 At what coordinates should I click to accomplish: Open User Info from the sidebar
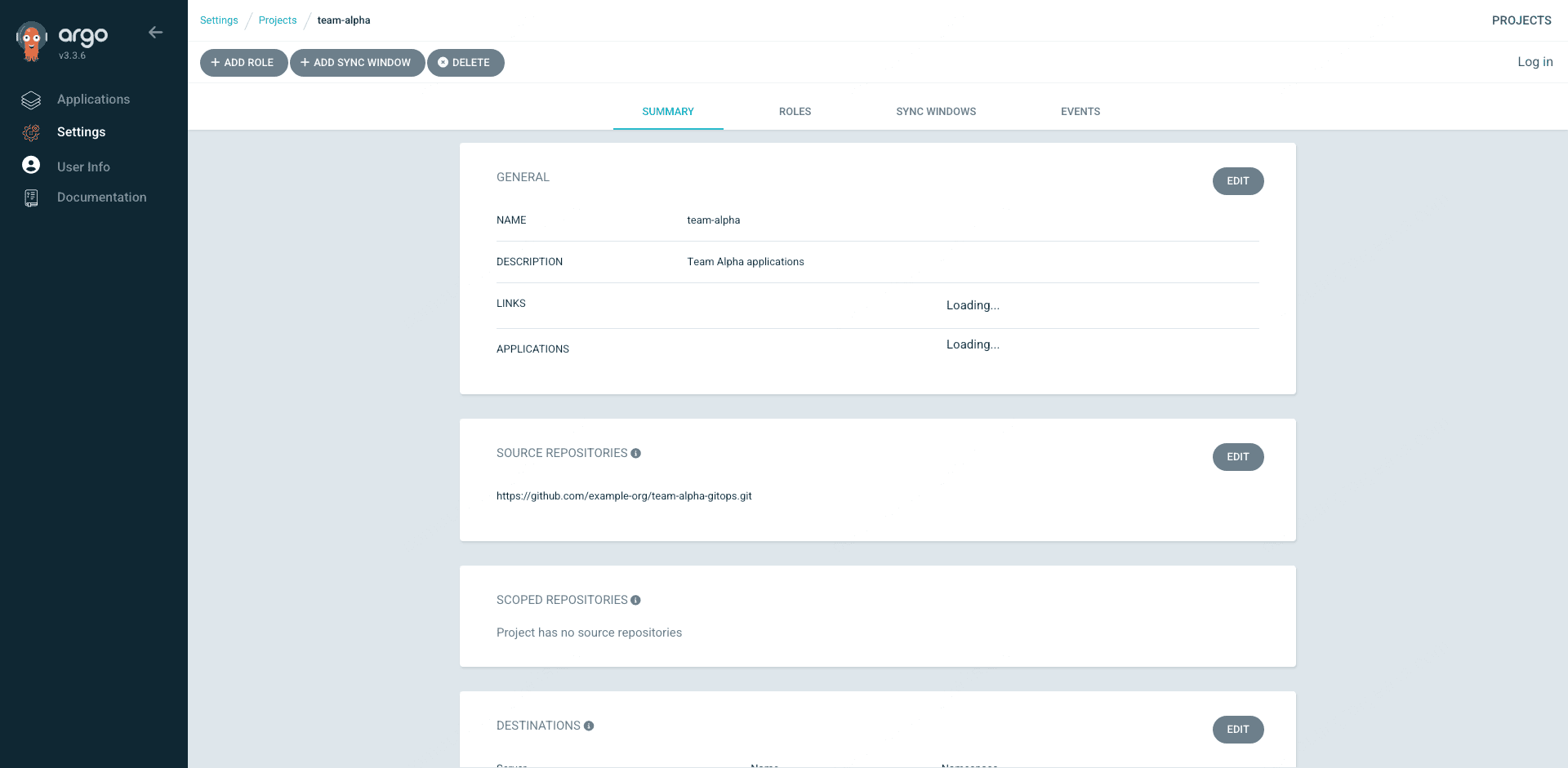[x=83, y=166]
